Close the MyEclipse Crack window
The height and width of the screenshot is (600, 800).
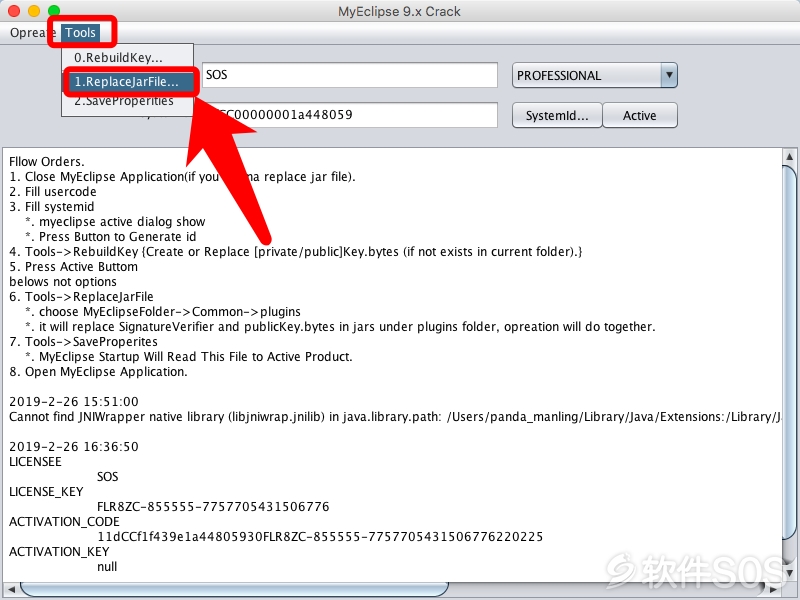14,11
